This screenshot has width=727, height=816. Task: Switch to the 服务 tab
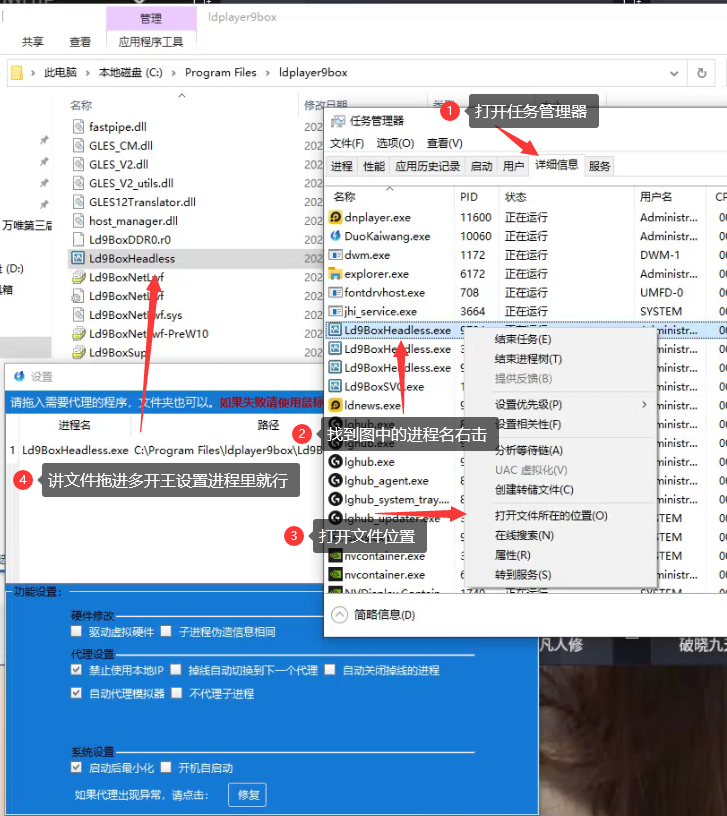point(599,166)
